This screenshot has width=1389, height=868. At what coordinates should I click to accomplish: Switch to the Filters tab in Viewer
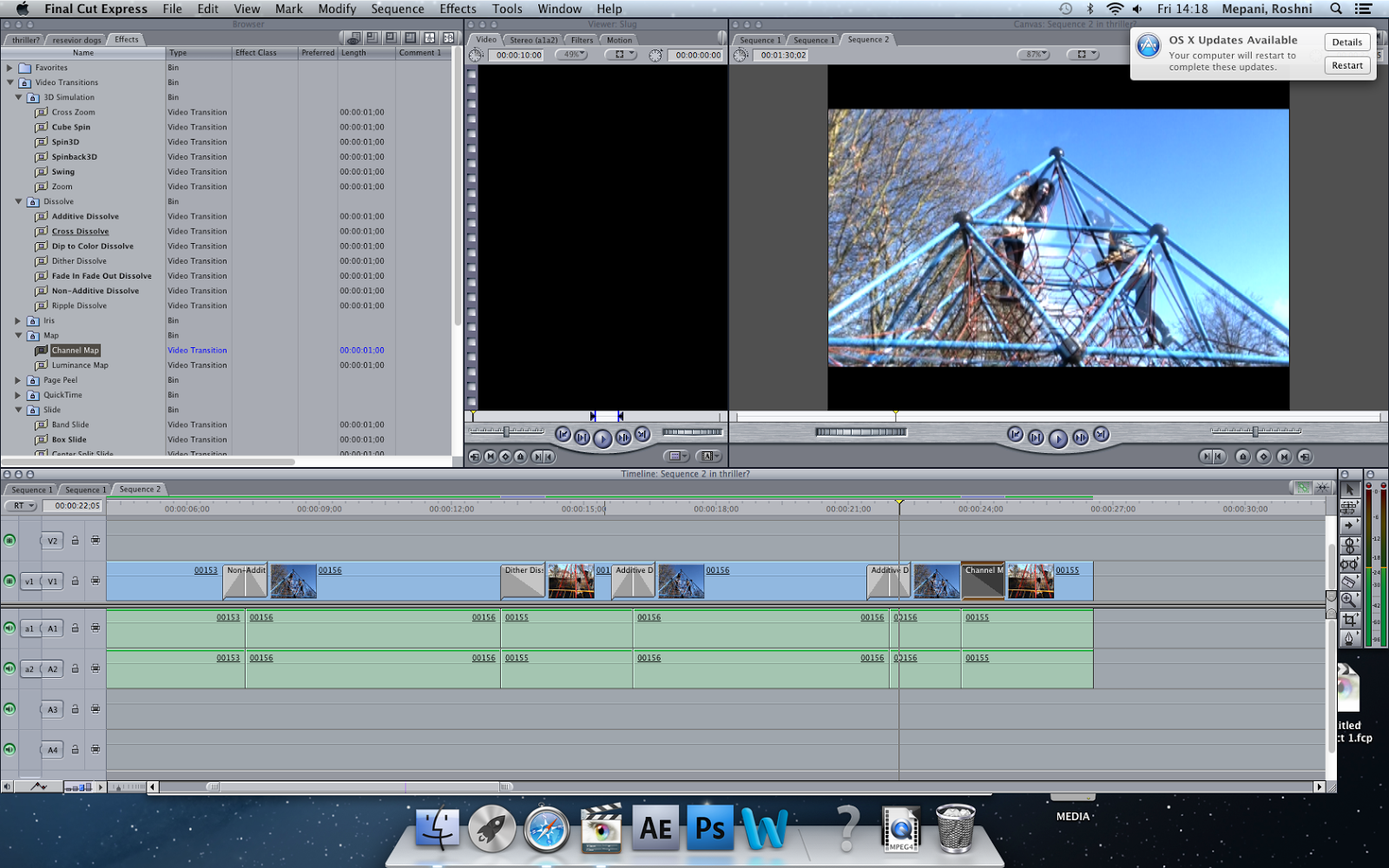click(582, 40)
